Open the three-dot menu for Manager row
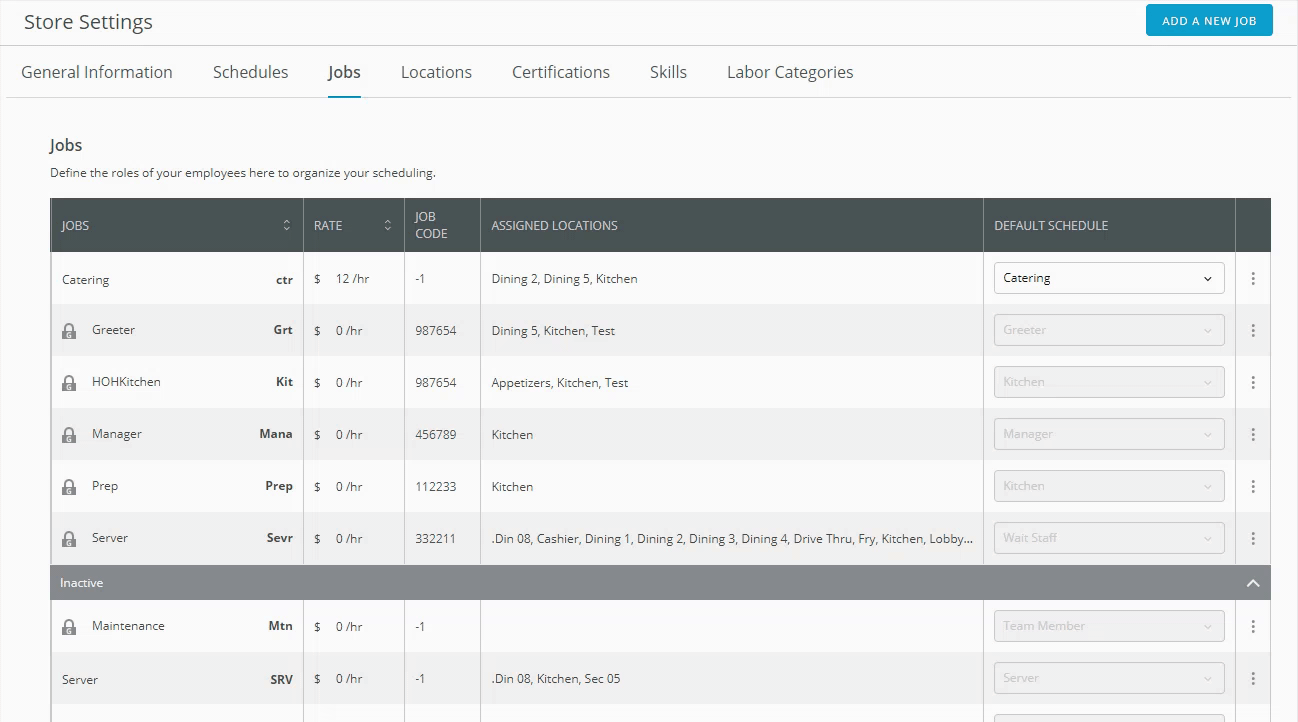 coord(1253,435)
